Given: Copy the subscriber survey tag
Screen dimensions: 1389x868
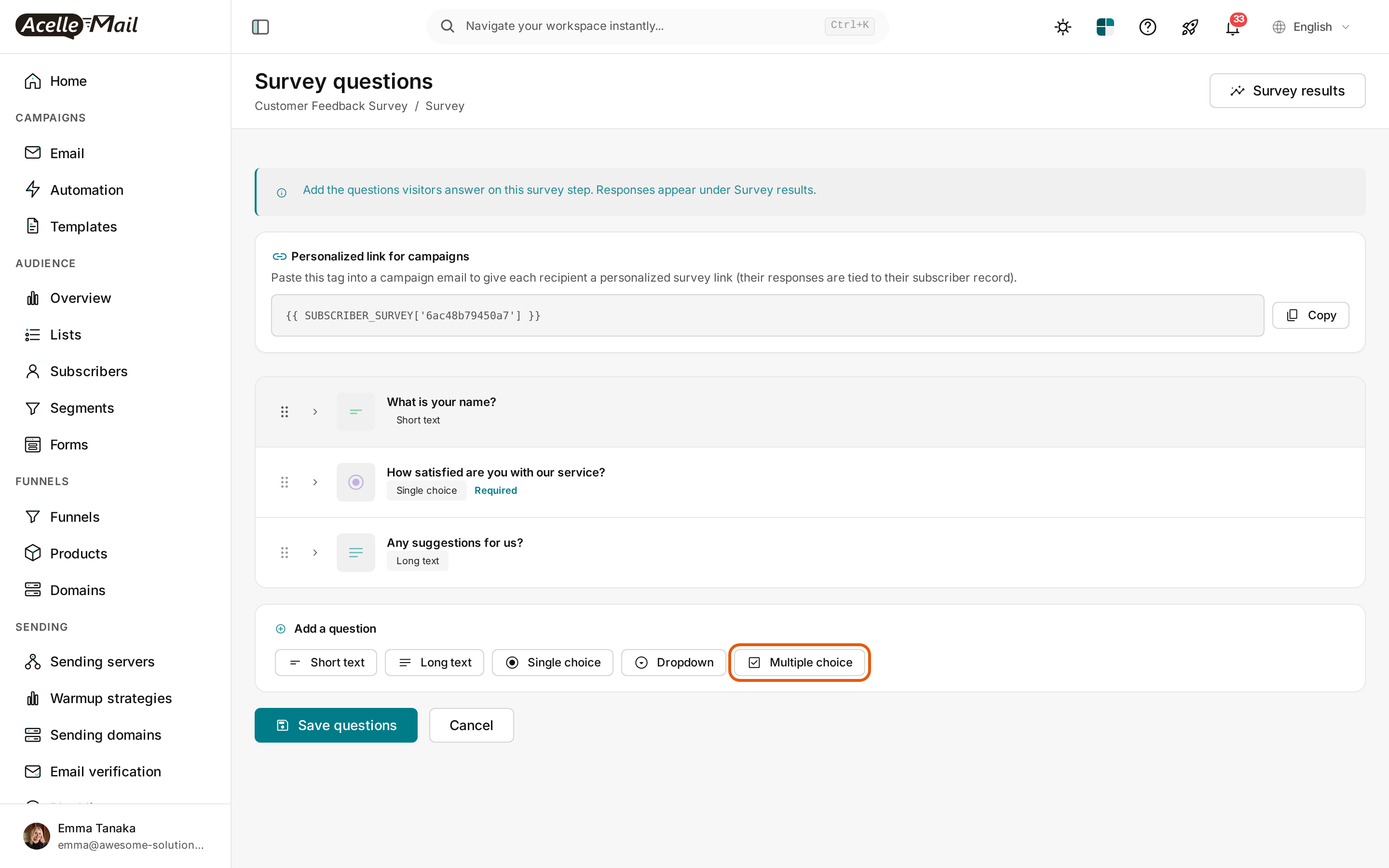Looking at the screenshot, I should click(x=1310, y=315).
